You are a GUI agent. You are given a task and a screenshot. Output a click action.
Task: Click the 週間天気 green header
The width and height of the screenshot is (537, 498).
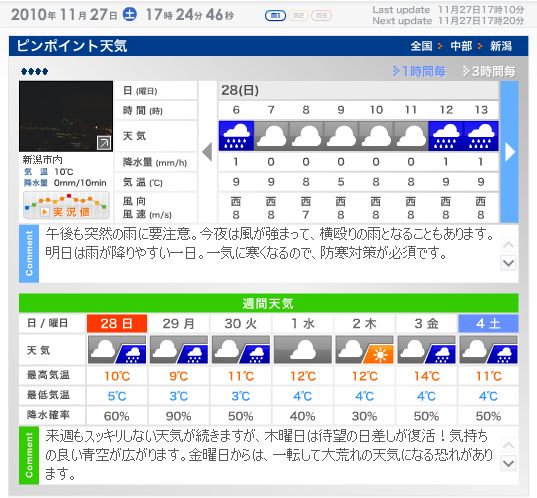(268, 303)
